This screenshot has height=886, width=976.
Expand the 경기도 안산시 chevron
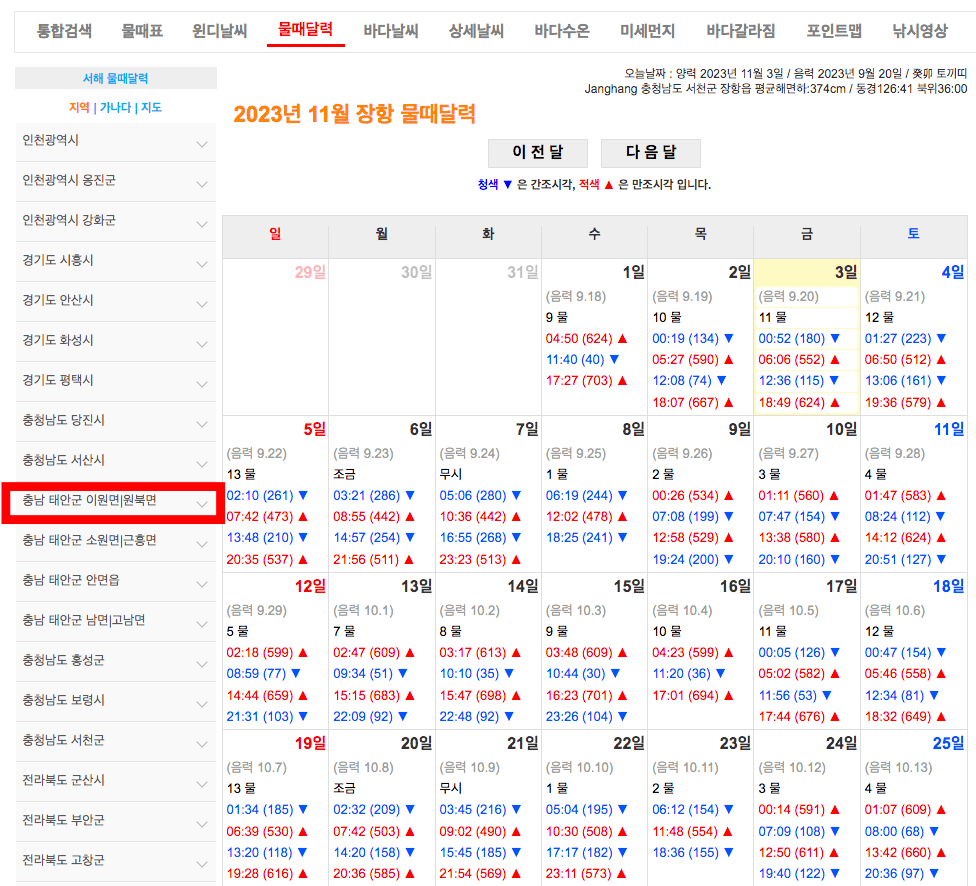202,304
